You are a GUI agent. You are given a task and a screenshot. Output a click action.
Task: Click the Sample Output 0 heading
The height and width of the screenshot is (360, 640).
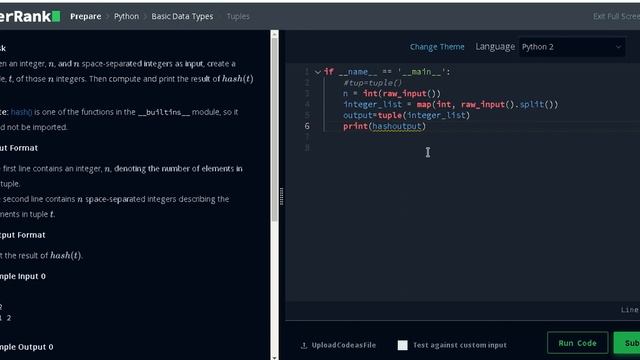pos(27,347)
